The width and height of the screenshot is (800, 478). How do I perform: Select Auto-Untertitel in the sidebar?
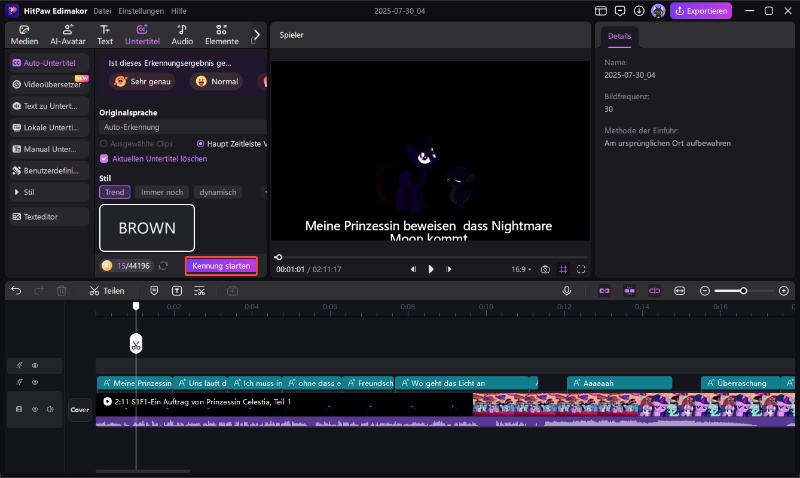[49, 63]
